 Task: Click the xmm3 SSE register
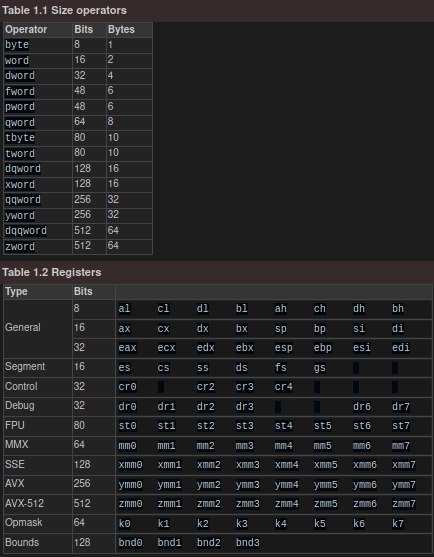point(248,465)
